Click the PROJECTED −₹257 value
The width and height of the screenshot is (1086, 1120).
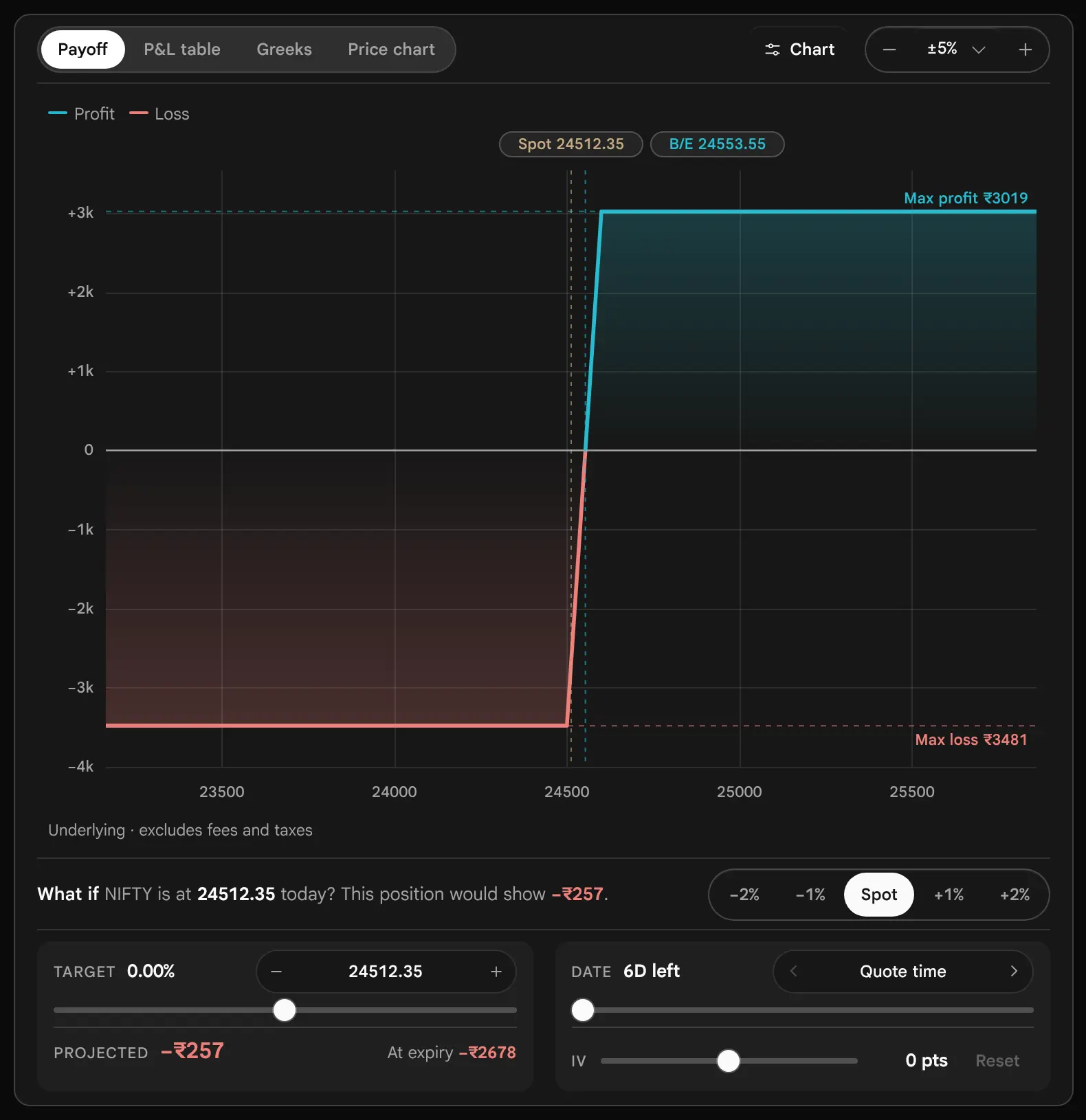192,1051
